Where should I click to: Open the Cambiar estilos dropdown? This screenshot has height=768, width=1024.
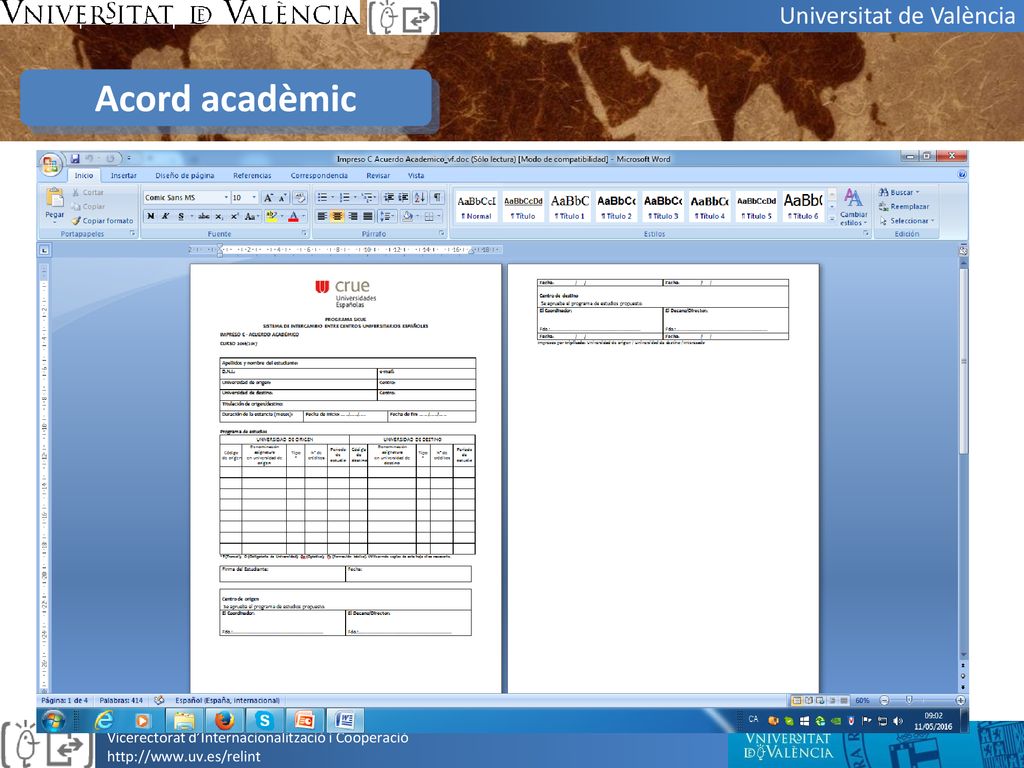[x=853, y=207]
